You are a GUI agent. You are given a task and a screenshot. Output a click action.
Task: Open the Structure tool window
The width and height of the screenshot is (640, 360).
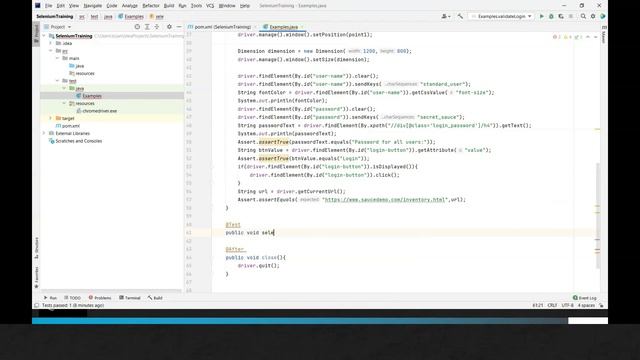pos(36,247)
